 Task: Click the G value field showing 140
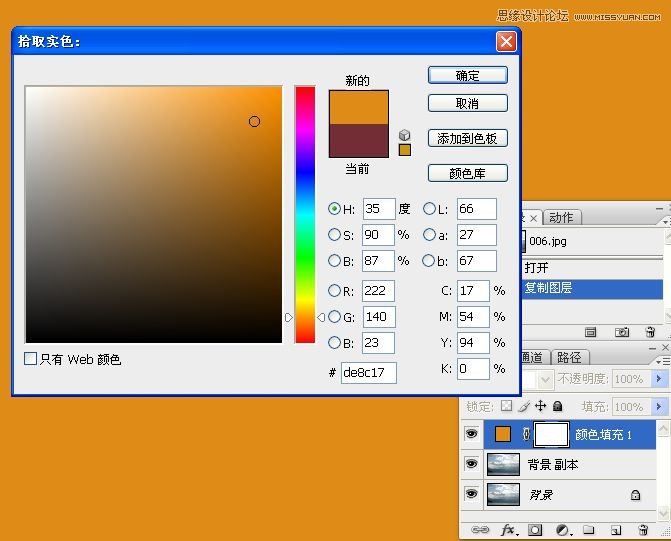click(x=378, y=317)
